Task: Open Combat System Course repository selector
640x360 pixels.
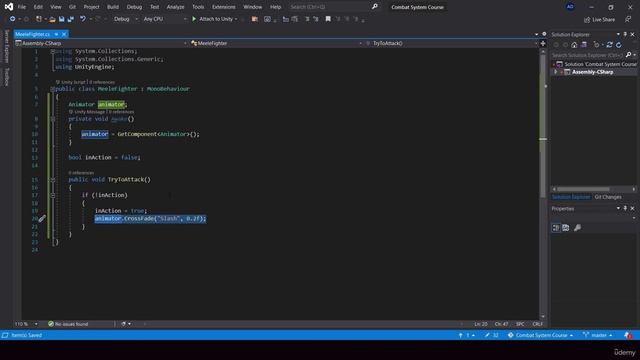Action: tap(540, 335)
